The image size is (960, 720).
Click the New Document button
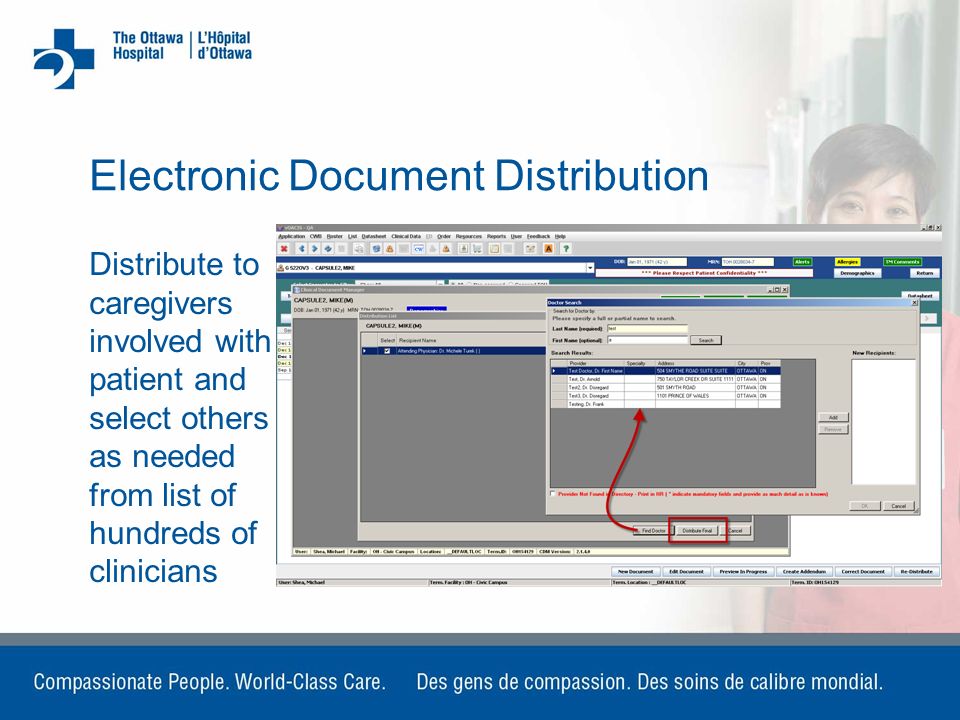point(636,571)
